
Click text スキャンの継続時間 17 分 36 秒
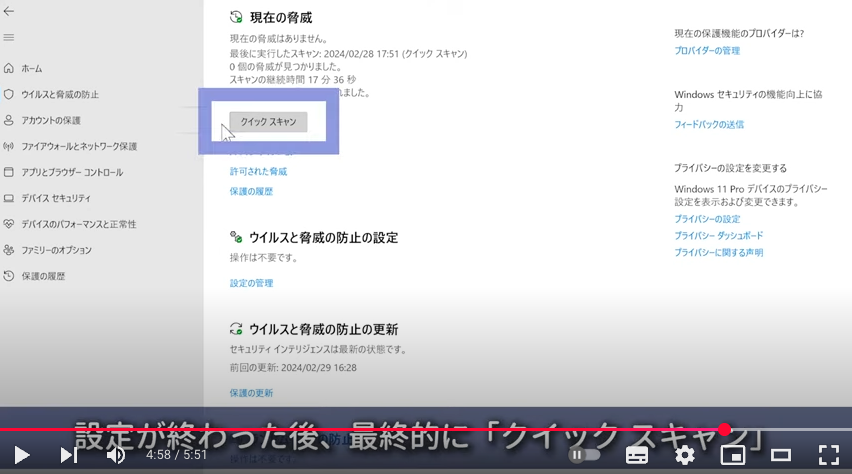(x=293, y=80)
